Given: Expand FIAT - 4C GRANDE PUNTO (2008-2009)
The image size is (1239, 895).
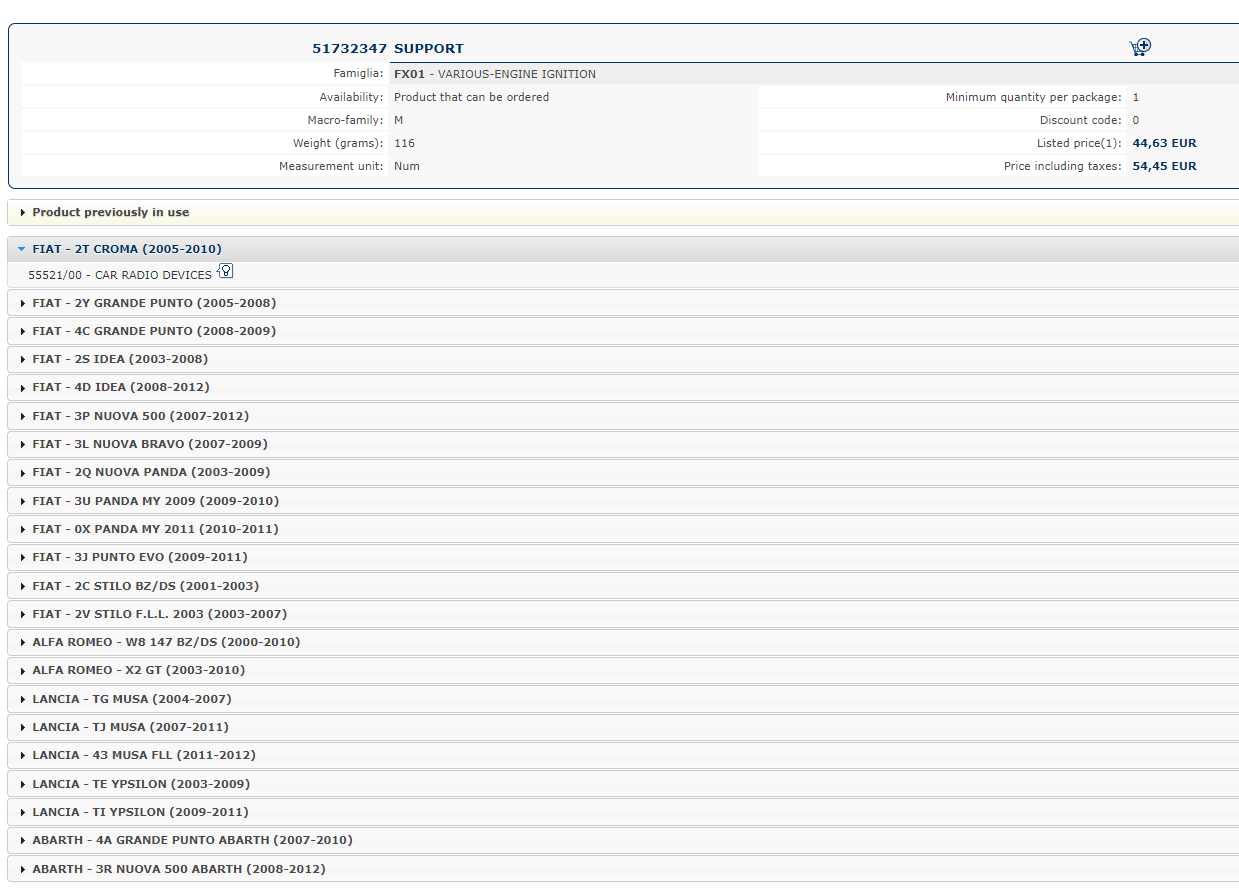Looking at the screenshot, I should pyautogui.click(x=623, y=331).
